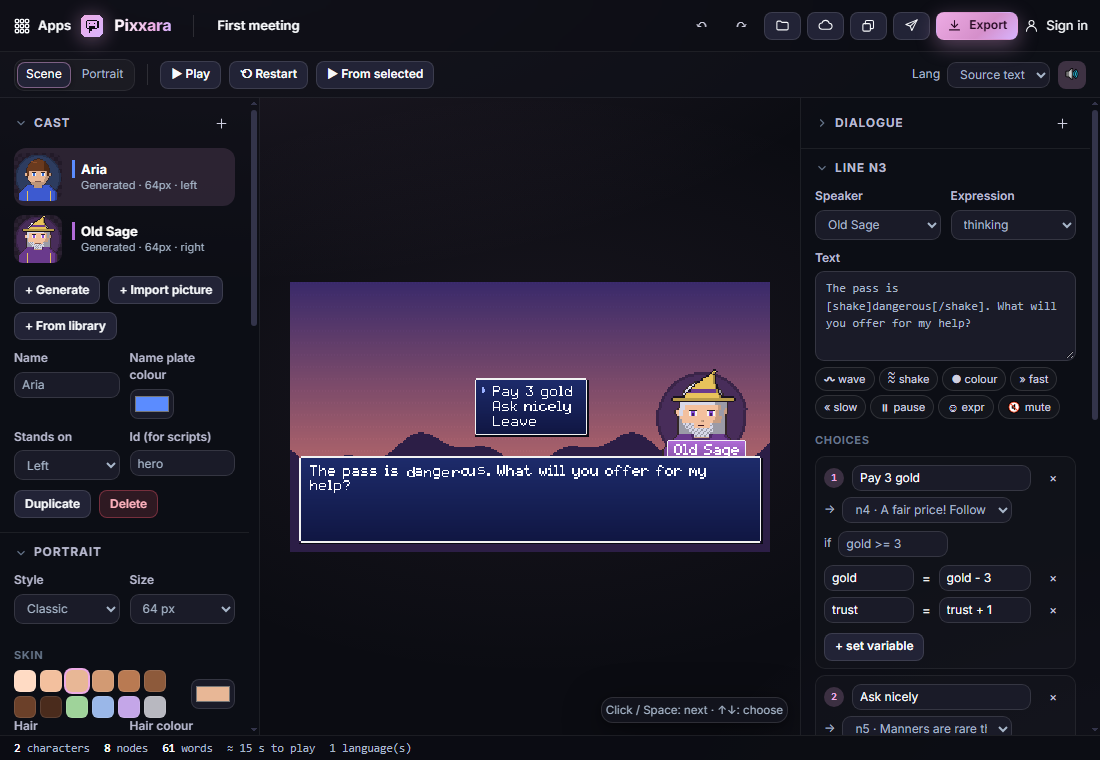1100x760 pixels.
Task: Click the undo arrow icon
Action: [701, 26]
